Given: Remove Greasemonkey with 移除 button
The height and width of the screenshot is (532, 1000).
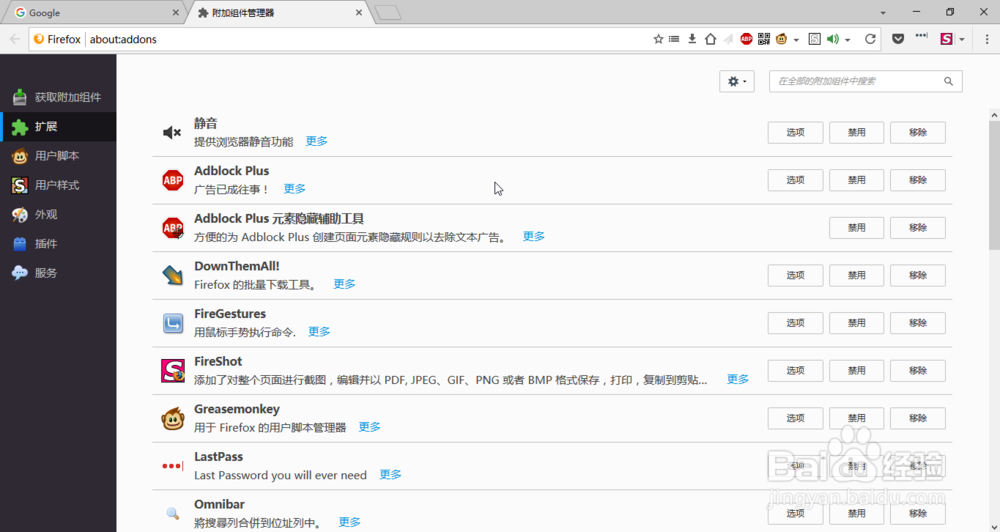Looking at the screenshot, I should (x=918, y=418).
